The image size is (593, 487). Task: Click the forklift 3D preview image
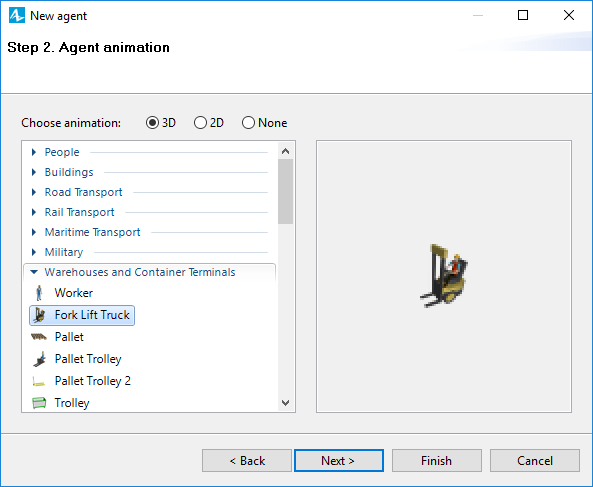pyautogui.click(x=444, y=275)
